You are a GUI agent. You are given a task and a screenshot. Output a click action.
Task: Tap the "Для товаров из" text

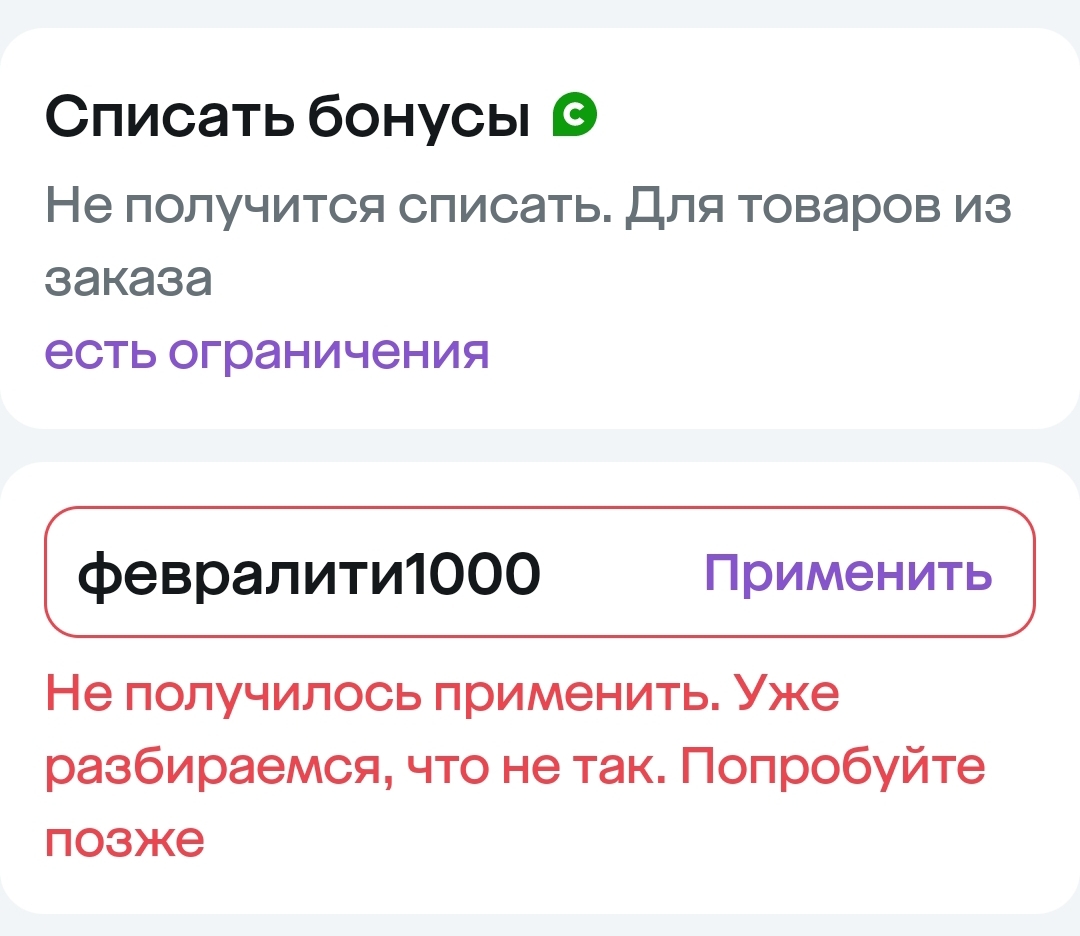point(818,208)
